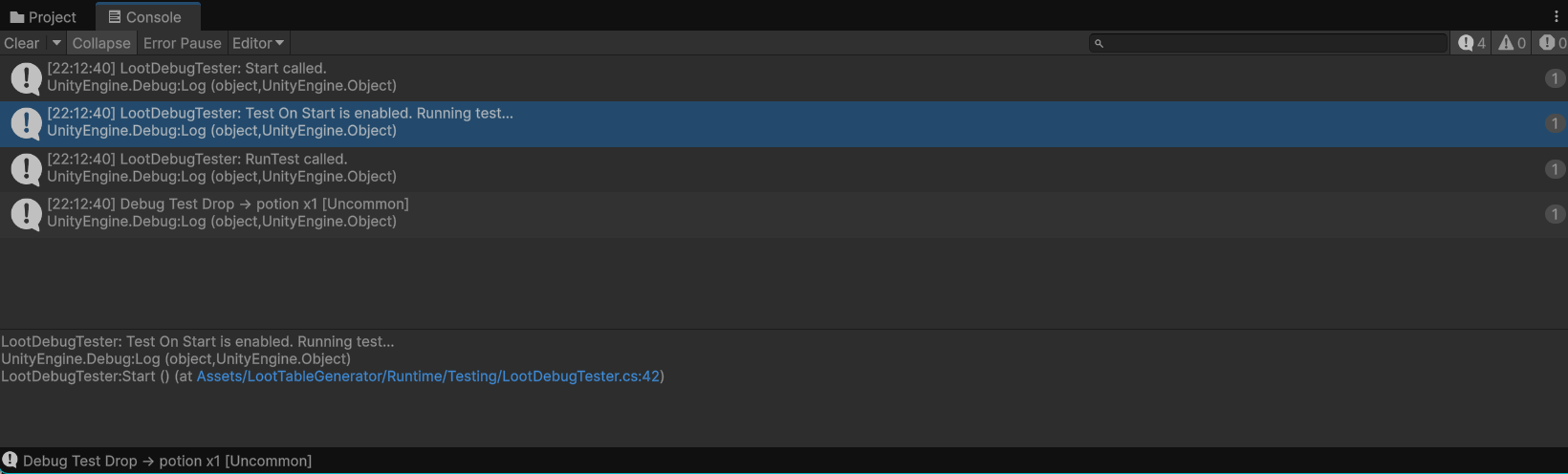Open the LootDebugTester.cs:42 source link
The height and width of the screenshot is (474, 1568).
[x=427, y=377]
